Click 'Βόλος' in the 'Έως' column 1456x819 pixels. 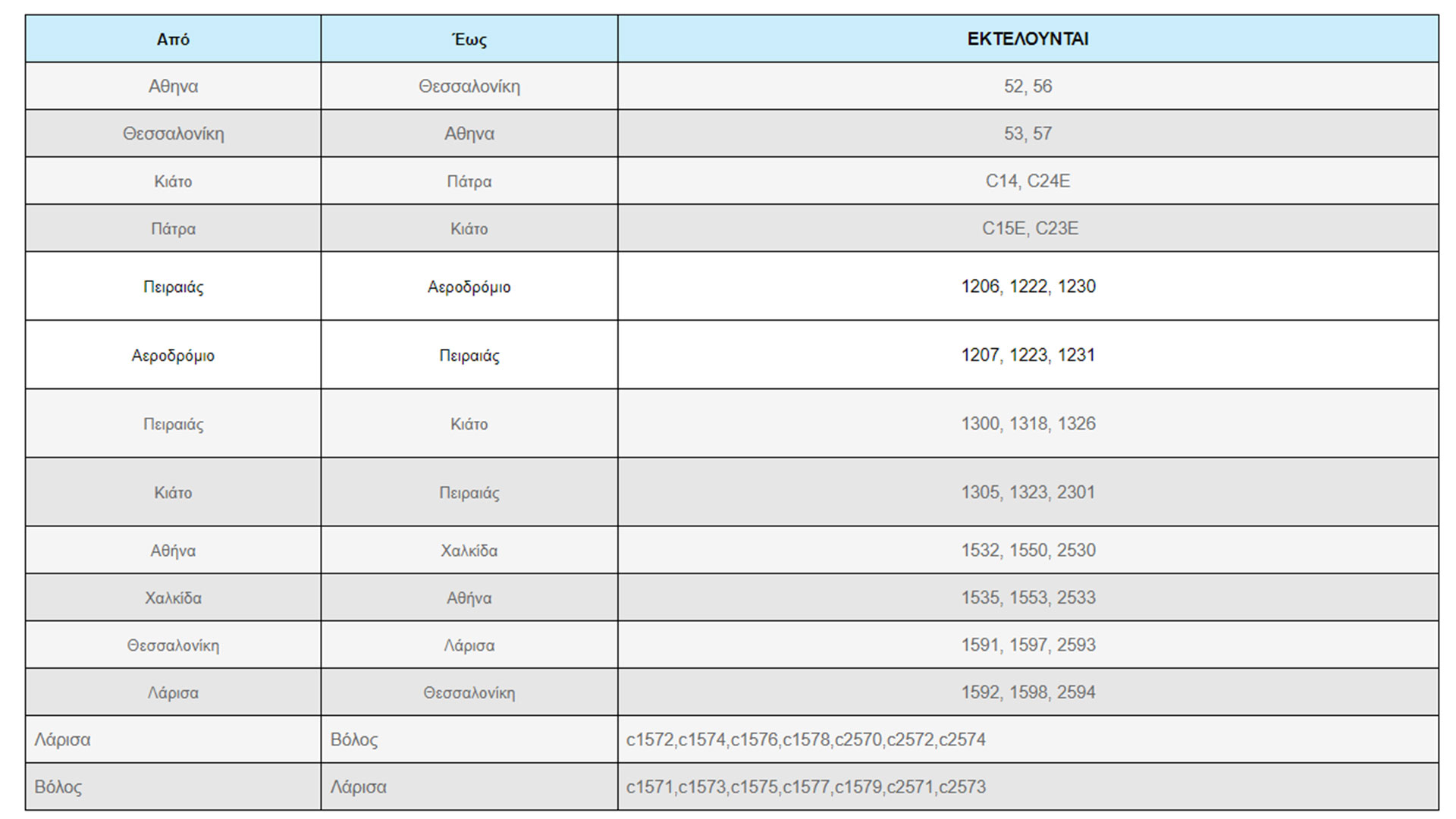(x=354, y=739)
